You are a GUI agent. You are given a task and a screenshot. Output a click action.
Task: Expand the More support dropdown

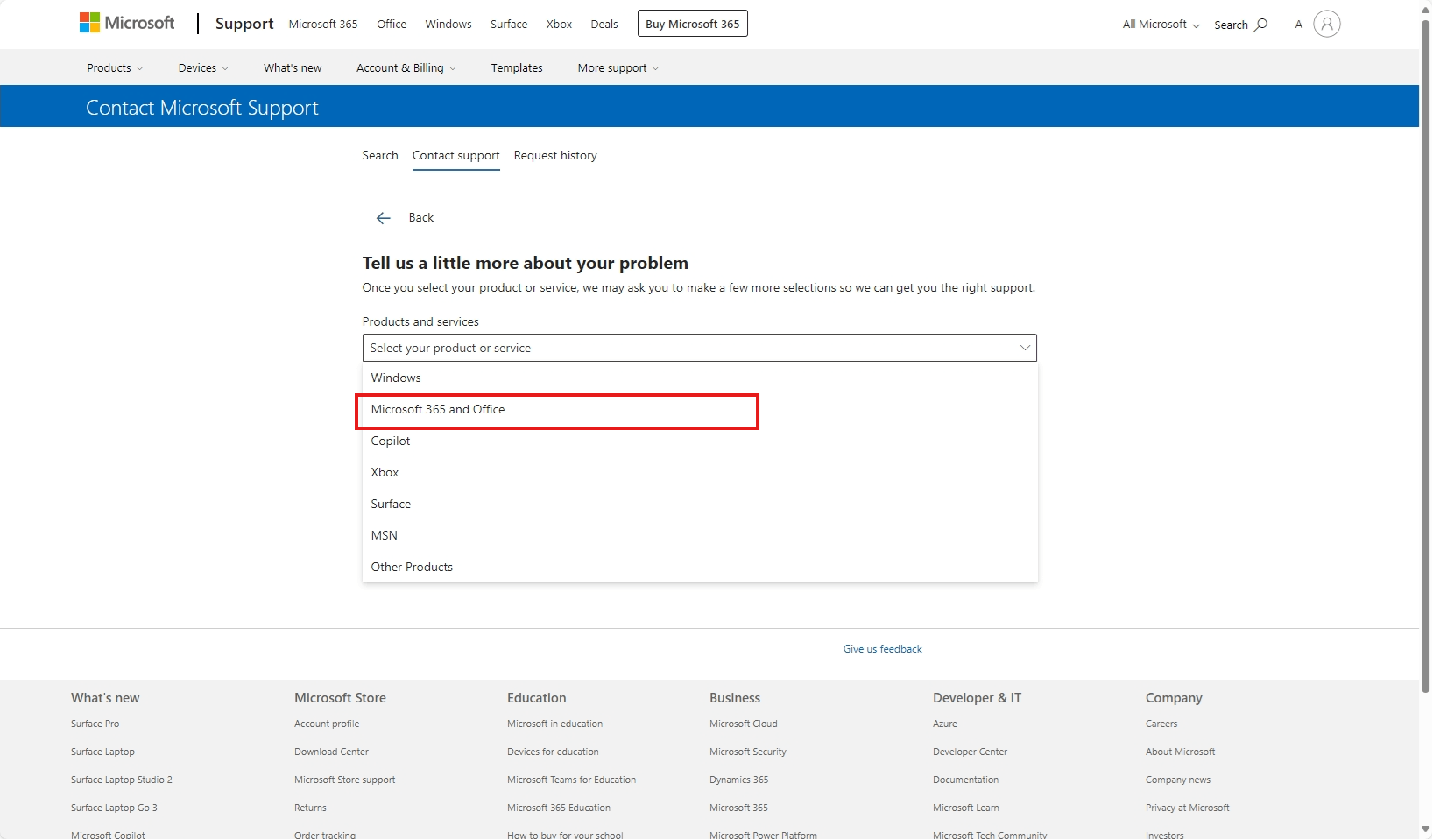click(618, 67)
